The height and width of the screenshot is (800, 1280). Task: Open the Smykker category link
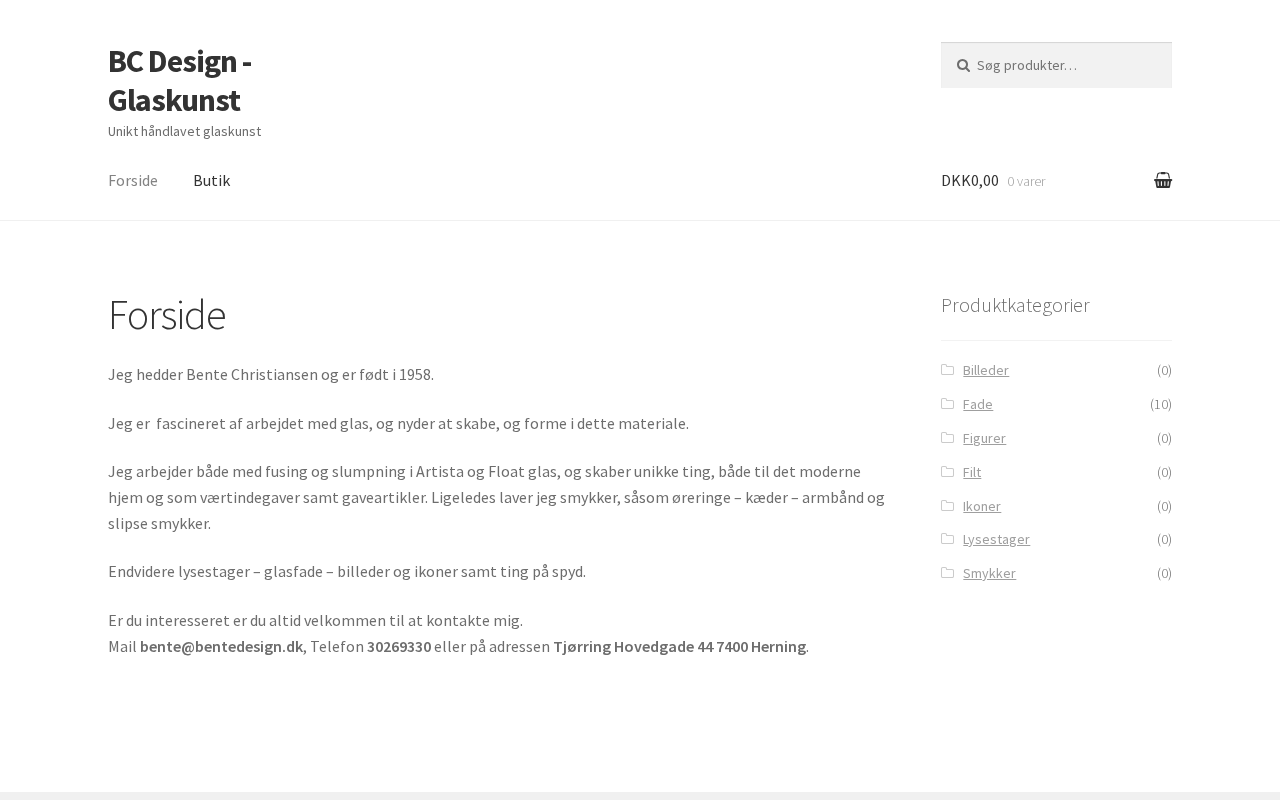(x=989, y=573)
